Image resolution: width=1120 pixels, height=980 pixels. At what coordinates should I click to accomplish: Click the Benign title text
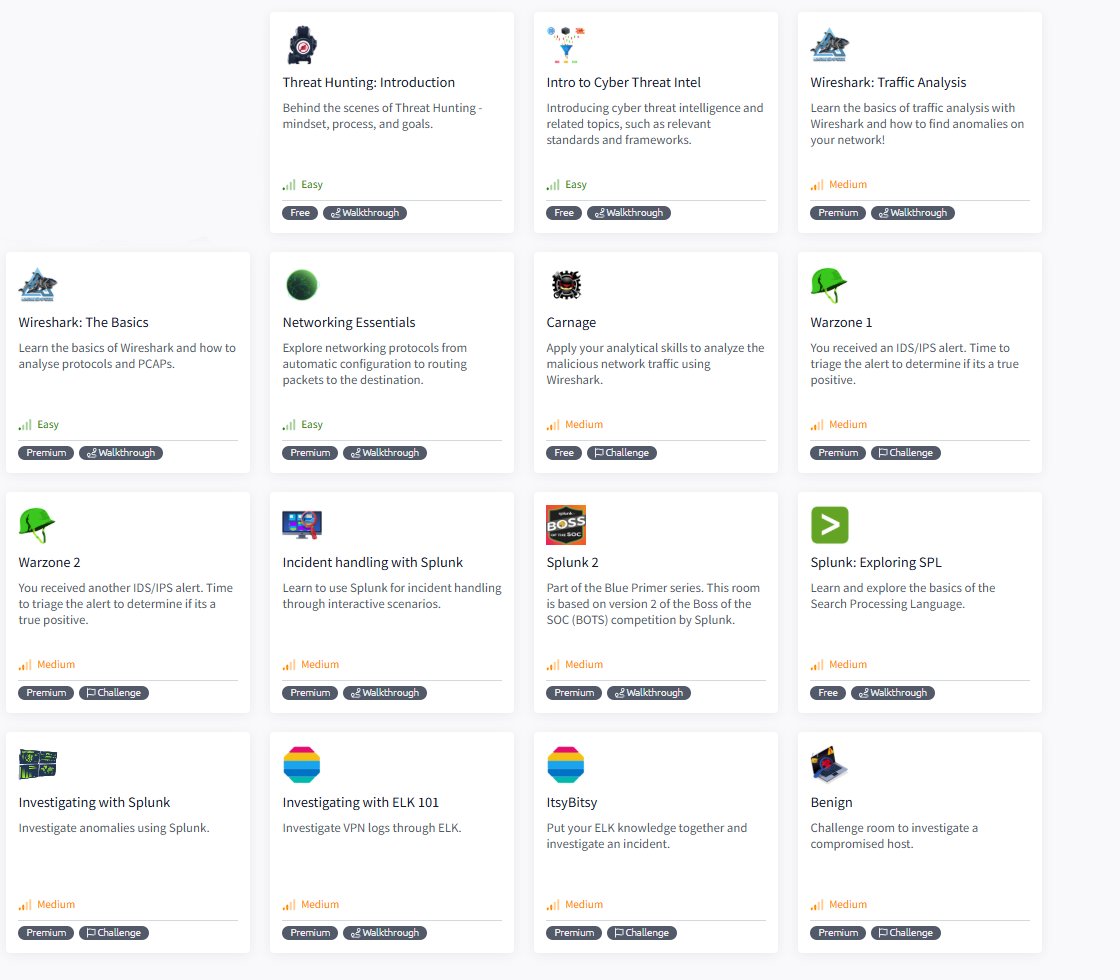coord(831,803)
